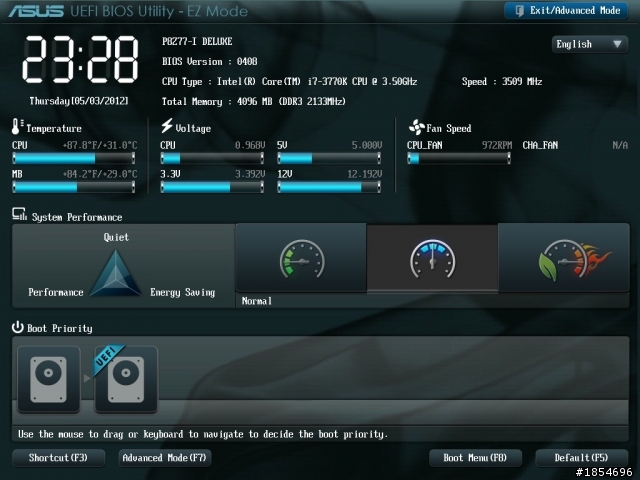Click the 972RPM fan value

497,145
